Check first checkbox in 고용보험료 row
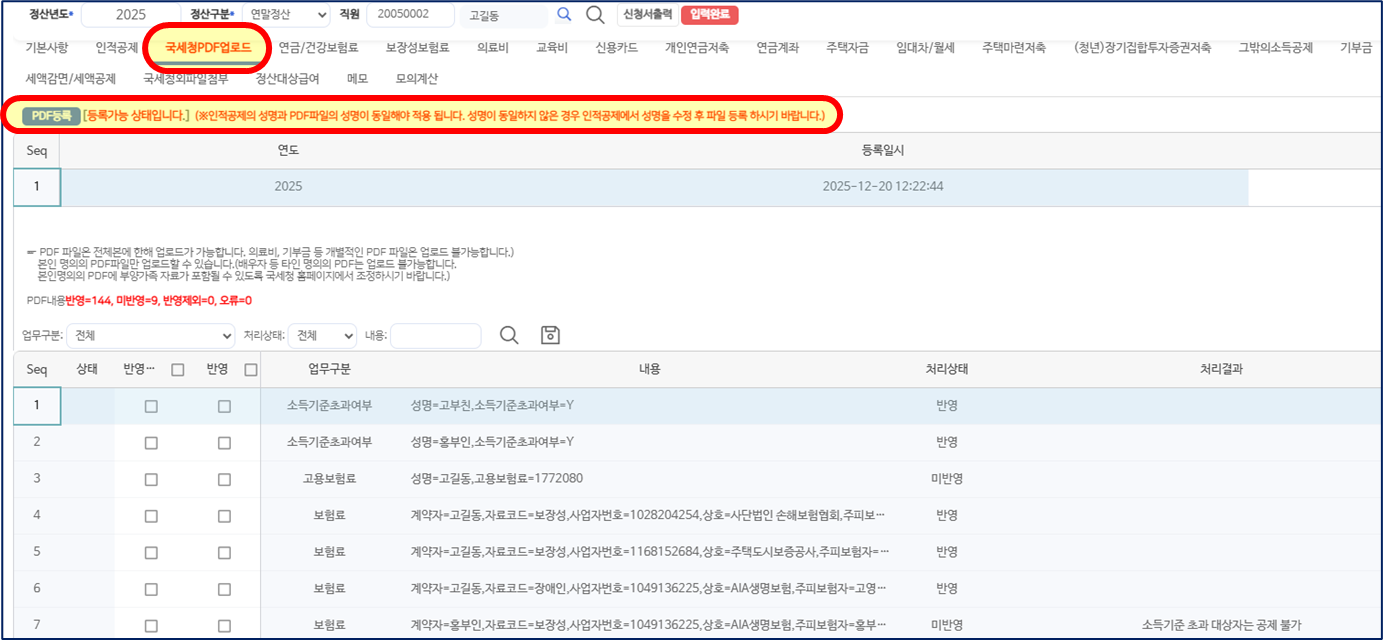This screenshot has height=640, width=1383. [151, 479]
